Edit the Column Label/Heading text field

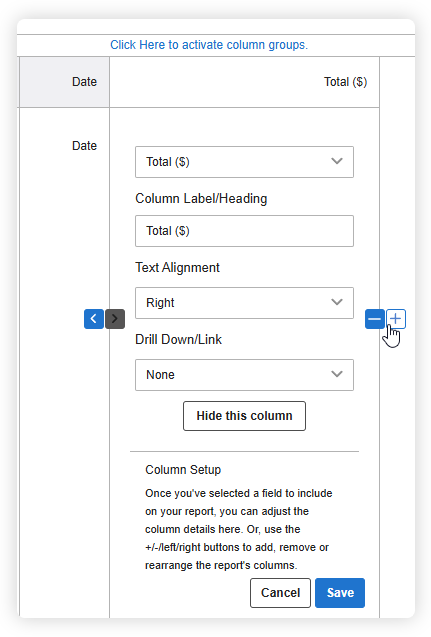pos(244,231)
